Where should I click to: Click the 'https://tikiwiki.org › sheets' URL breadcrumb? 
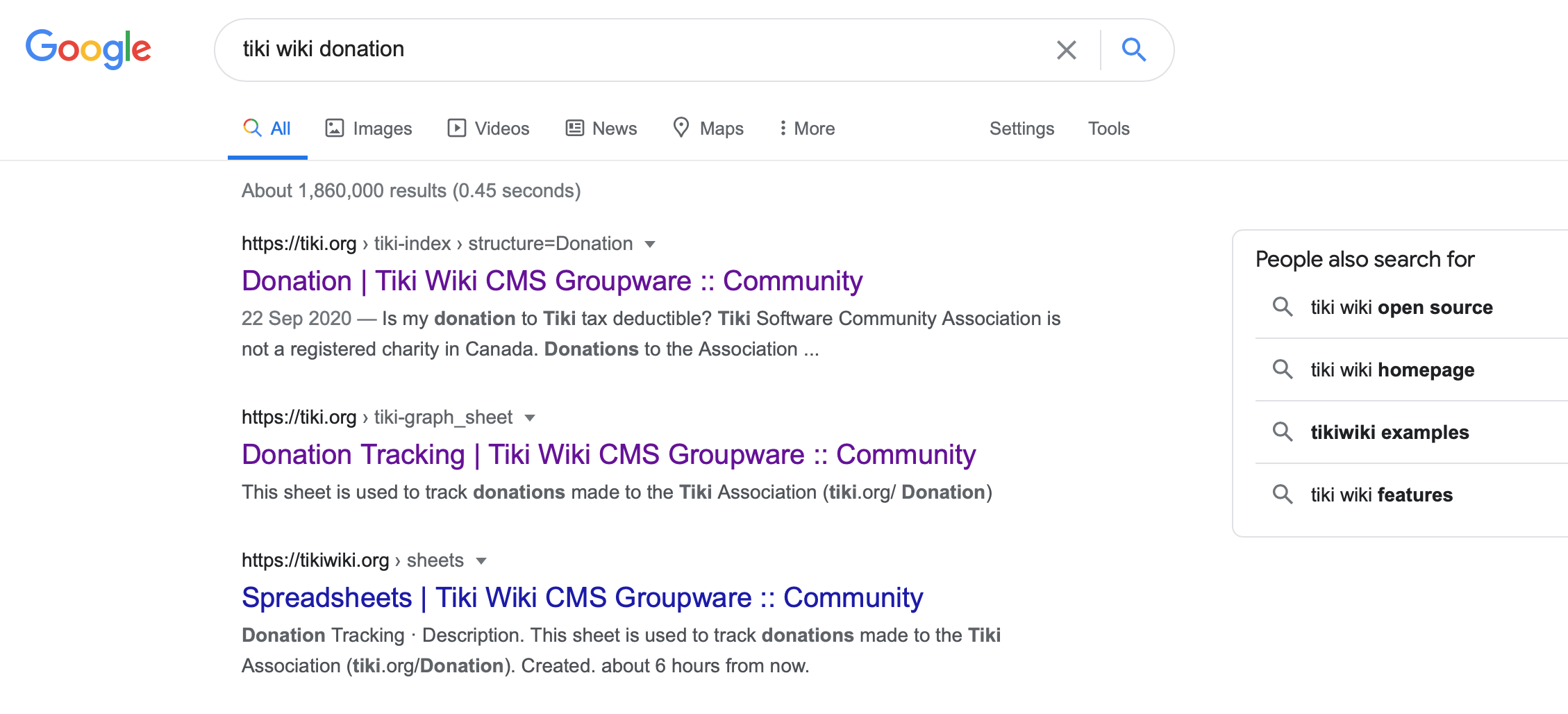pos(353,561)
